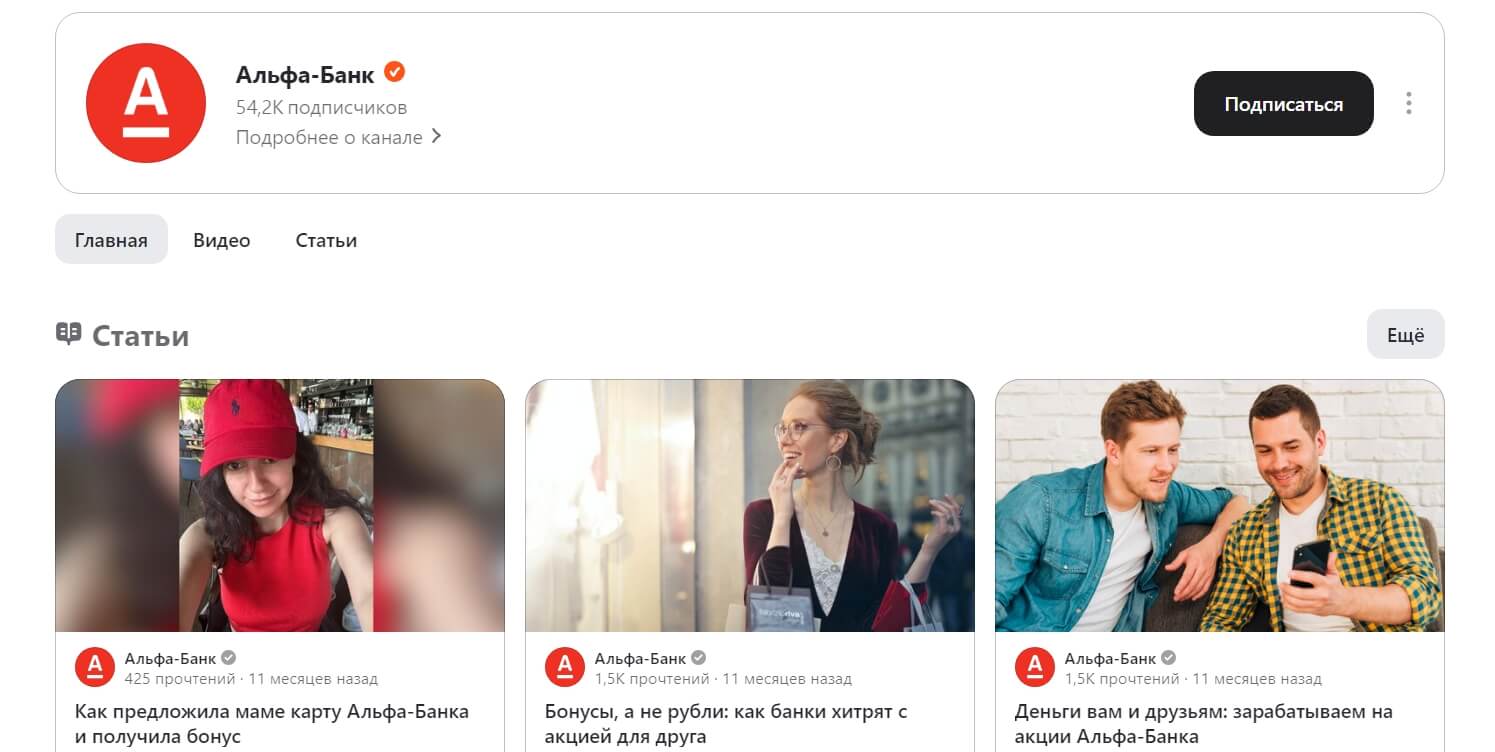The height and width of the screenshot is (752, 1495).
Task: Open article Бонусы, а не рубли
Action: tap(726, 724)
